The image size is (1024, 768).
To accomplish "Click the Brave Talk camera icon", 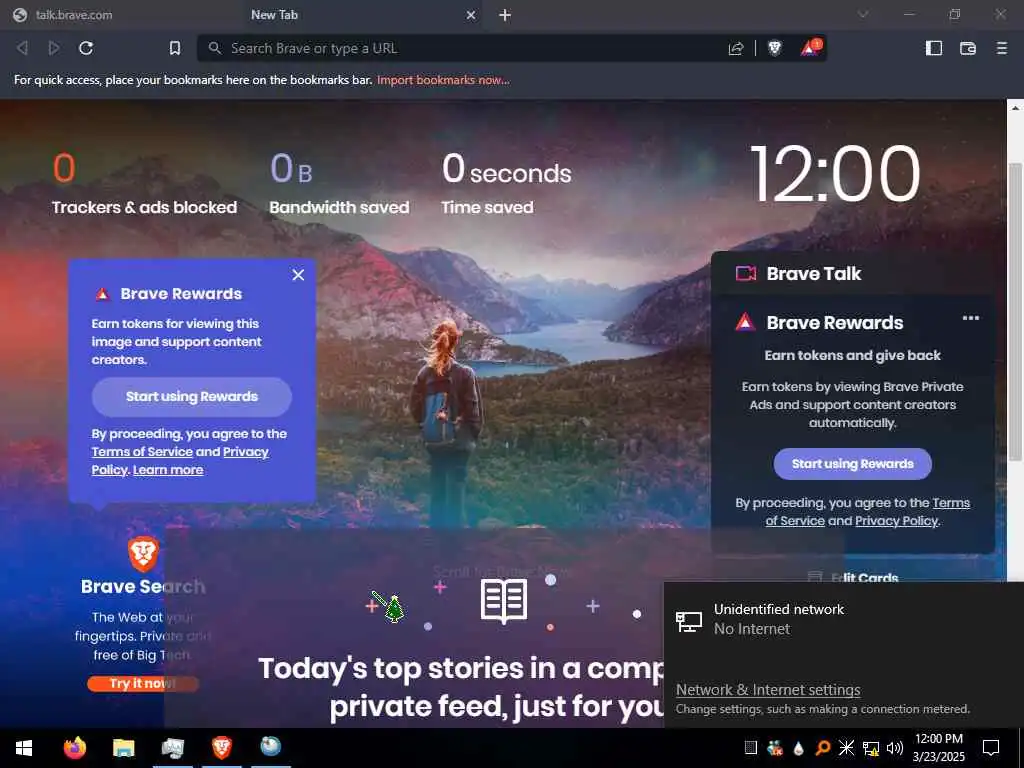I will (x=746, y=274).
